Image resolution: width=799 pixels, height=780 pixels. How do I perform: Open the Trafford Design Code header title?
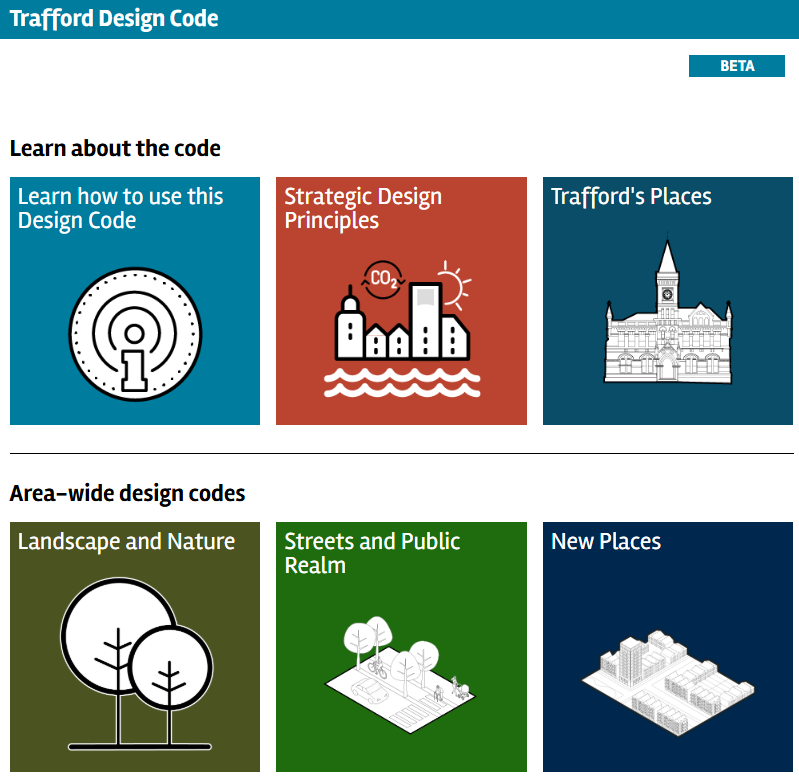(x=114, y=18)
